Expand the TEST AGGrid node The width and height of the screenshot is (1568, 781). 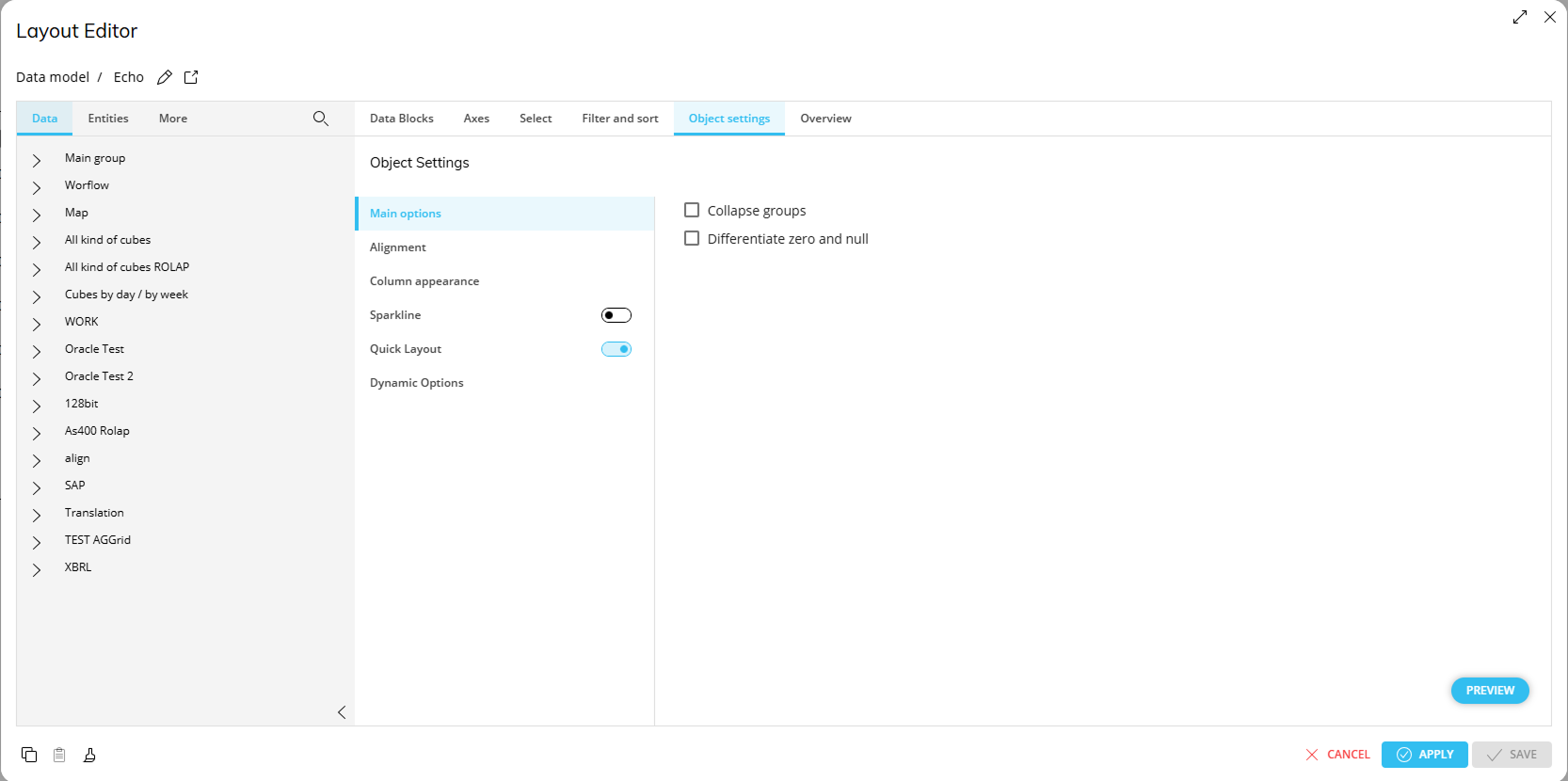click(x=37, y=542)
